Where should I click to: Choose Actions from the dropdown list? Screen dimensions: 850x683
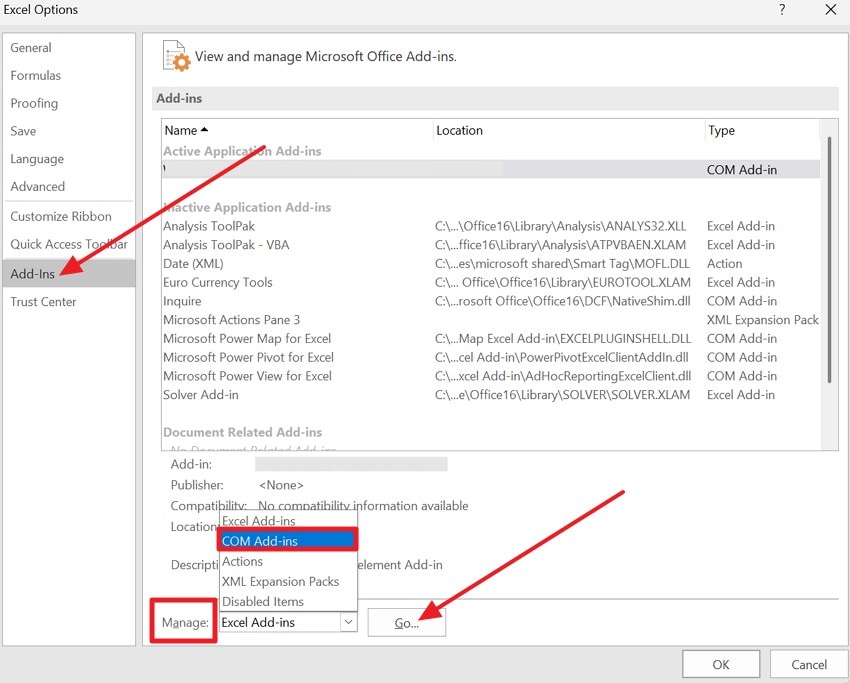(x=288, y=561)
